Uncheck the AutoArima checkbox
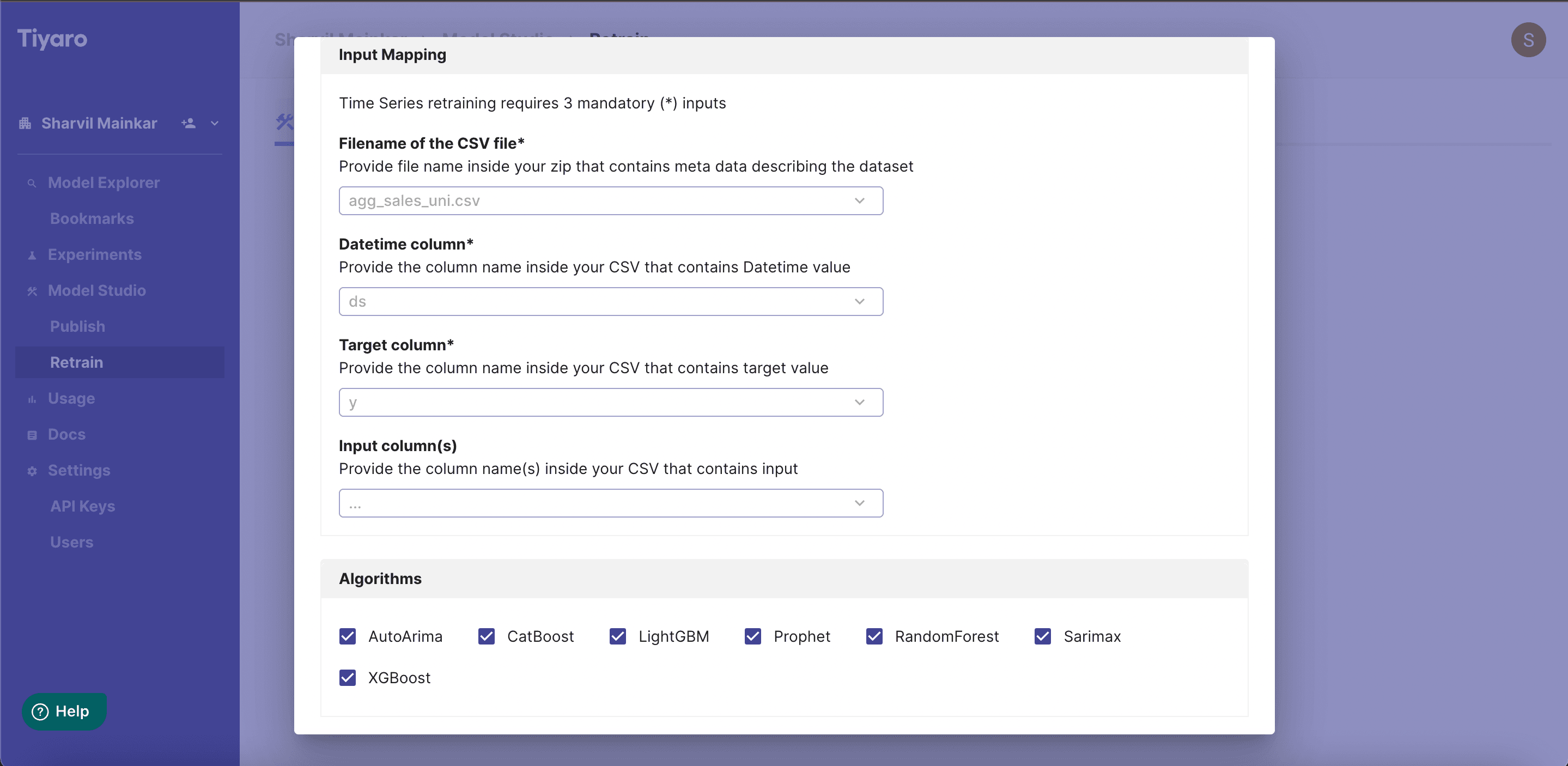Viewport: 1568px width, 766px height. (348, 636)
